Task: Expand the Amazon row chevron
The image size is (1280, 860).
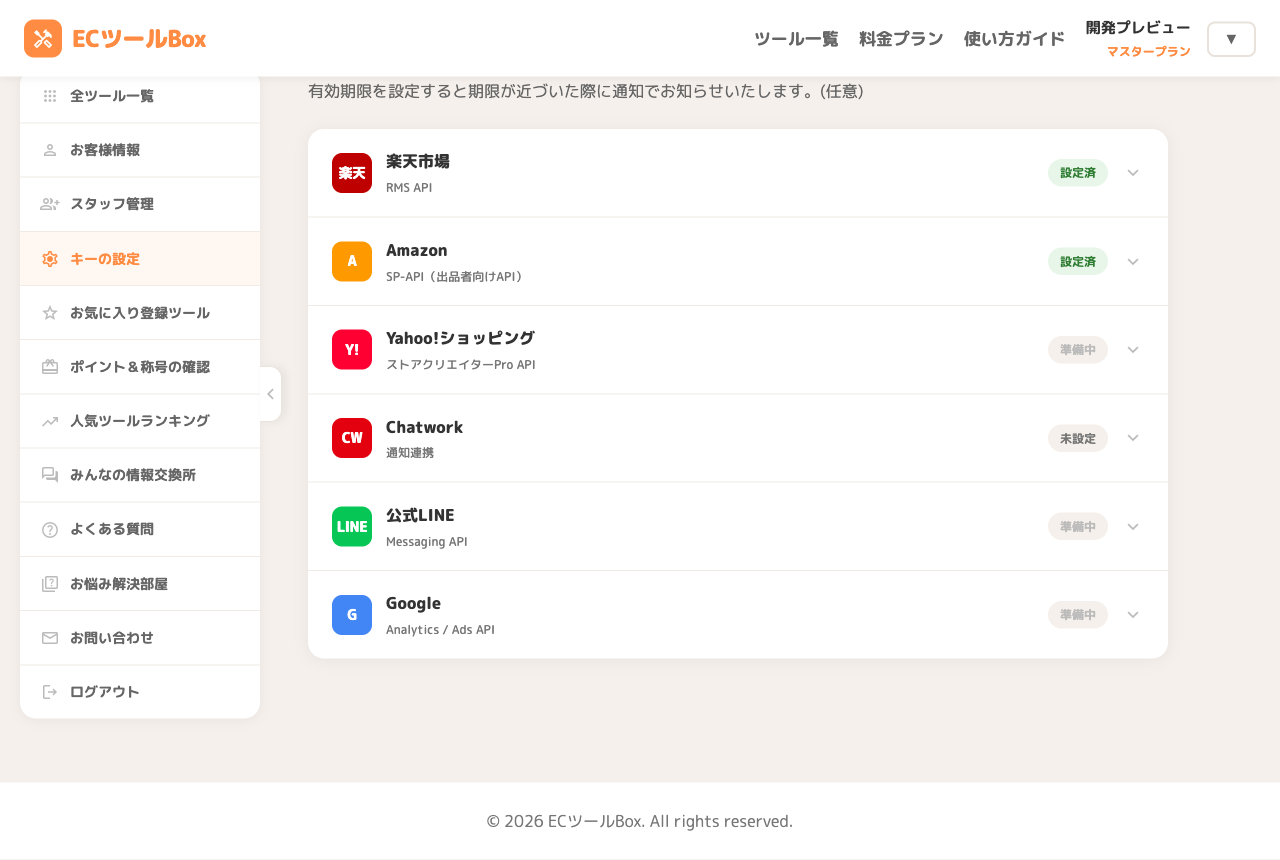Action: click(1133, 261)
